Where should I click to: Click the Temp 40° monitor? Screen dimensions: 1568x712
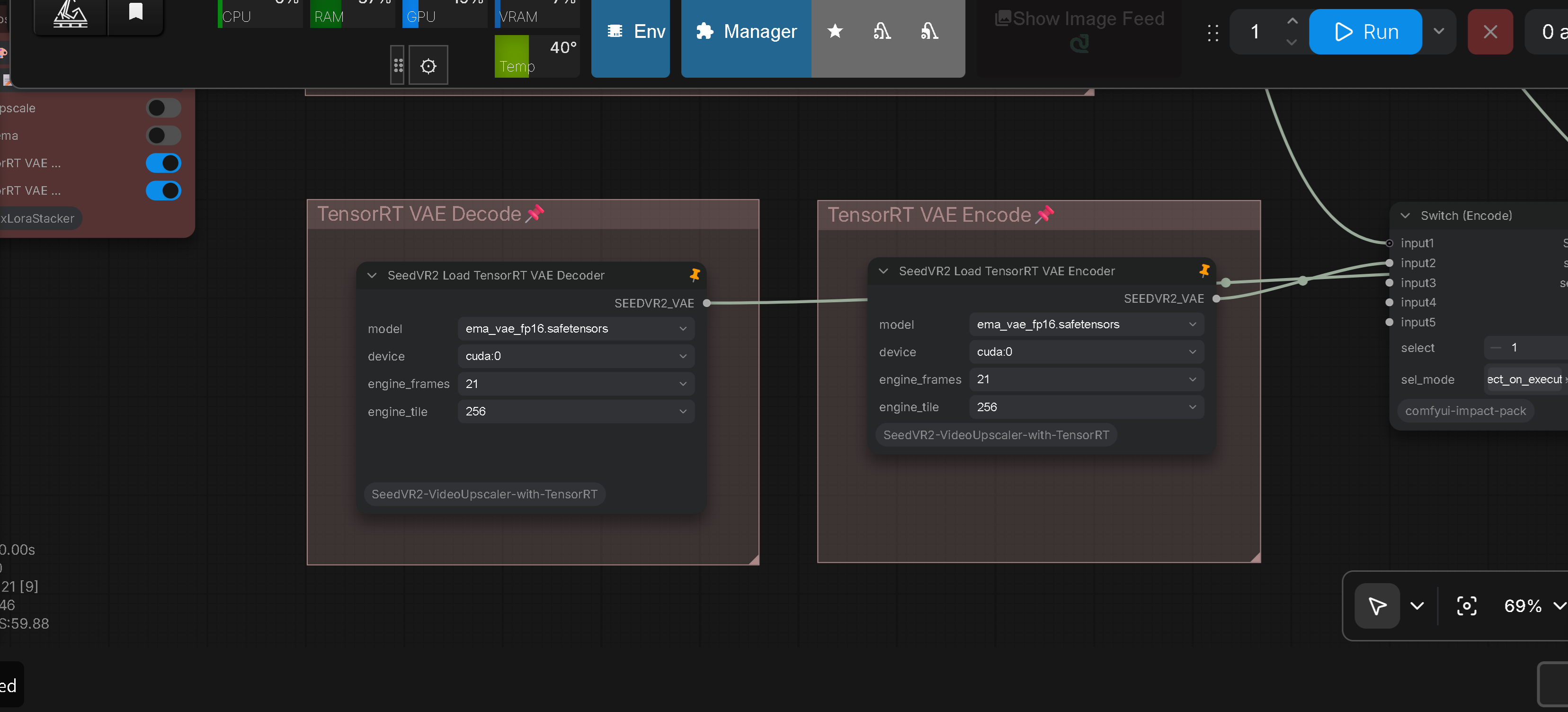tap(537, 56)
